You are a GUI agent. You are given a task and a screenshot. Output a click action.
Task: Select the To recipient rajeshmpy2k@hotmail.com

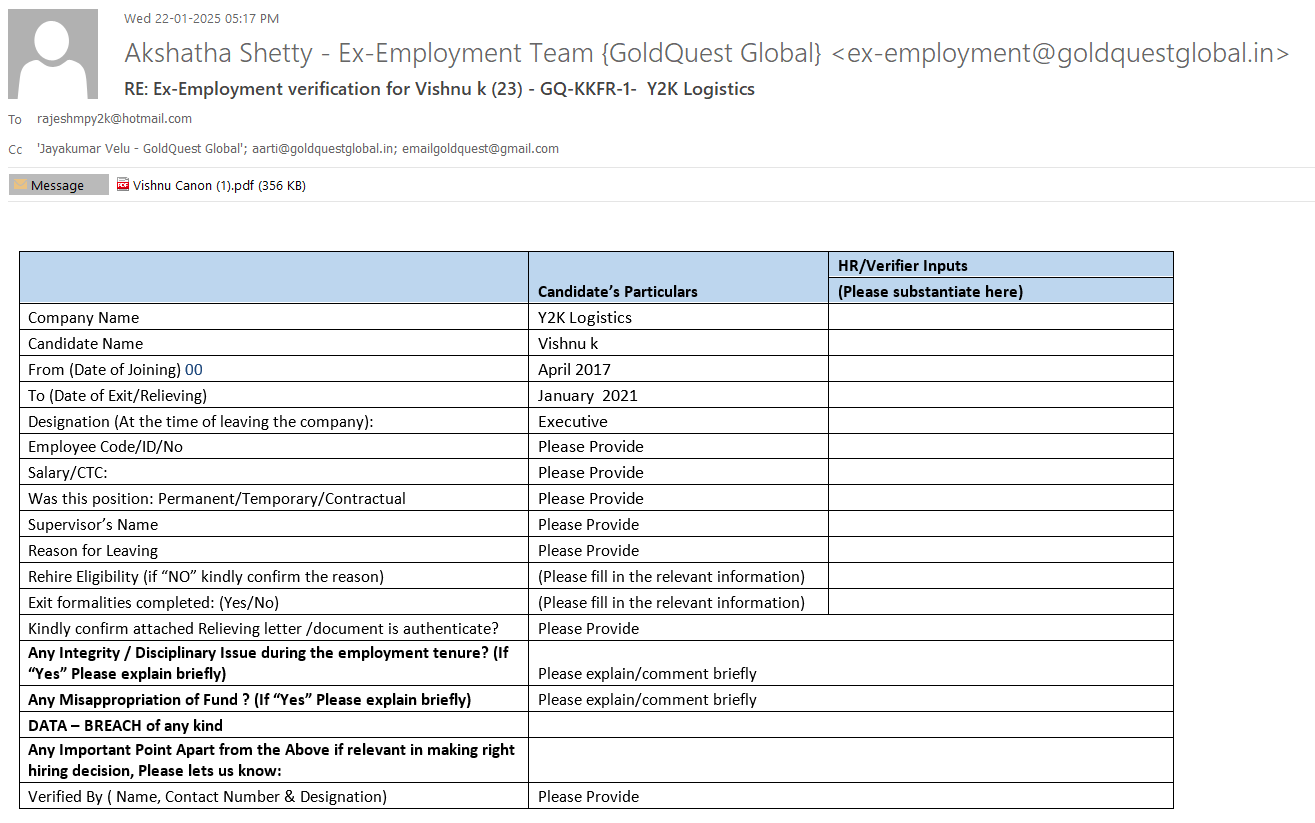pos(114,119)
